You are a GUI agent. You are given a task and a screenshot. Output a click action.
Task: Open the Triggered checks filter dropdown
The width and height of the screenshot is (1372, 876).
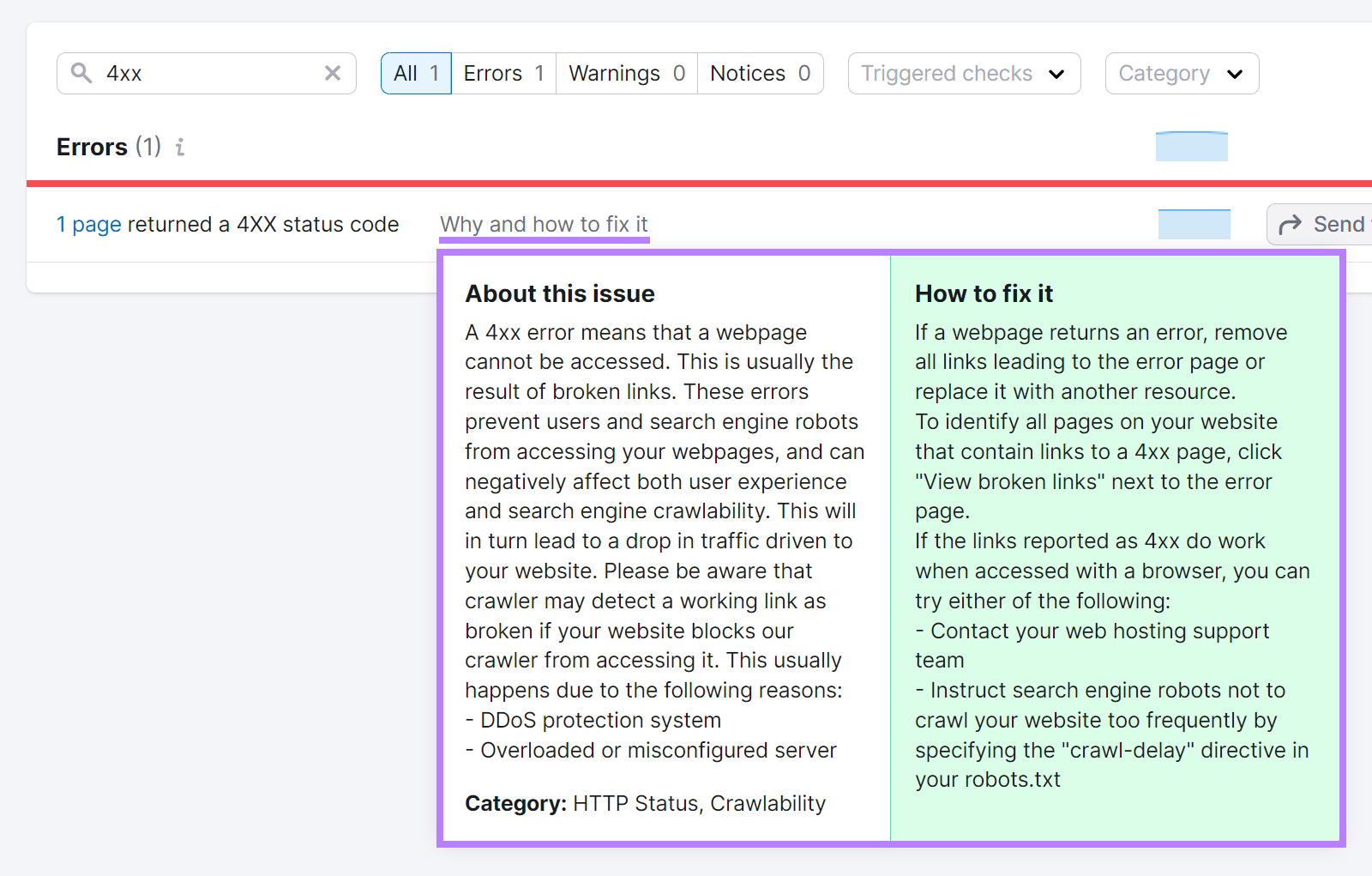coord(963,74)
